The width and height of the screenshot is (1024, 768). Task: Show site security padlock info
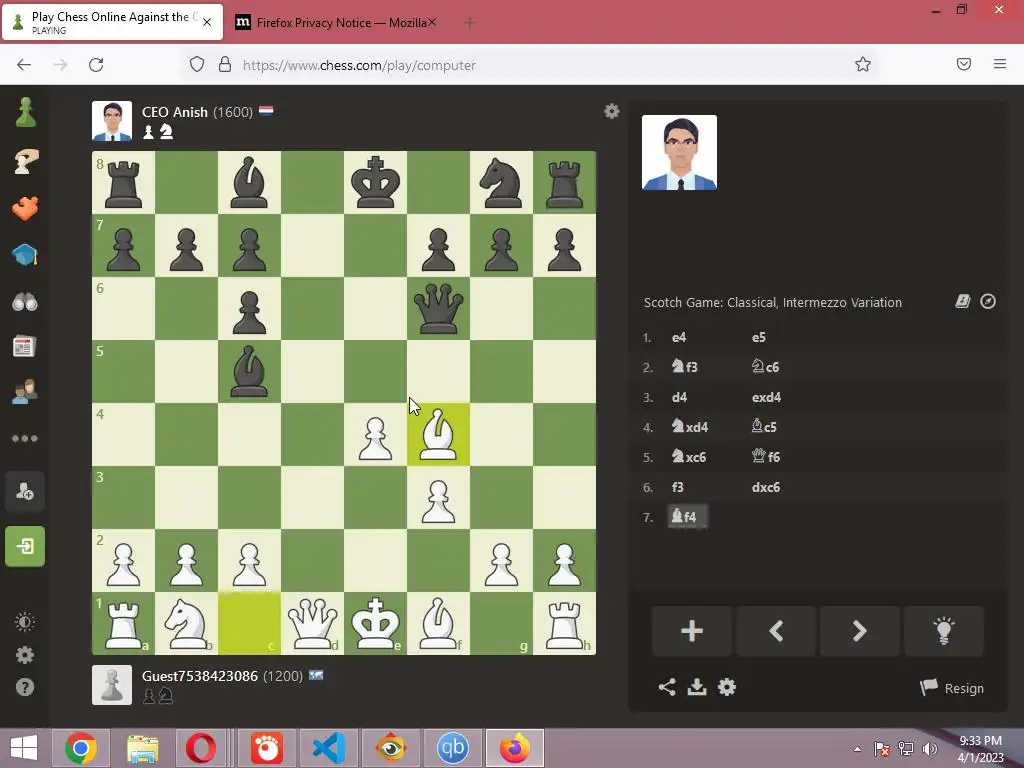(x=225, y=64)
